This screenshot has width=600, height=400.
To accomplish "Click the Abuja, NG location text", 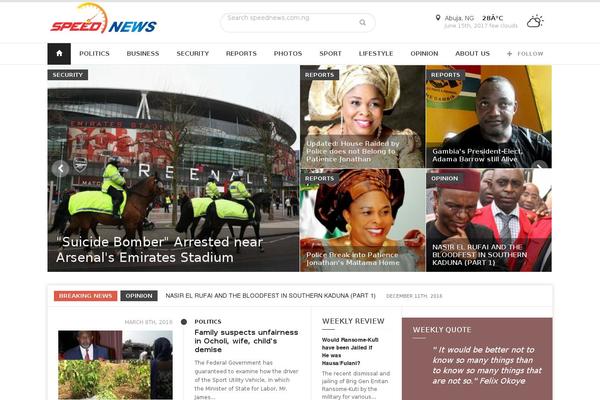I will click(x=459, y=18).
